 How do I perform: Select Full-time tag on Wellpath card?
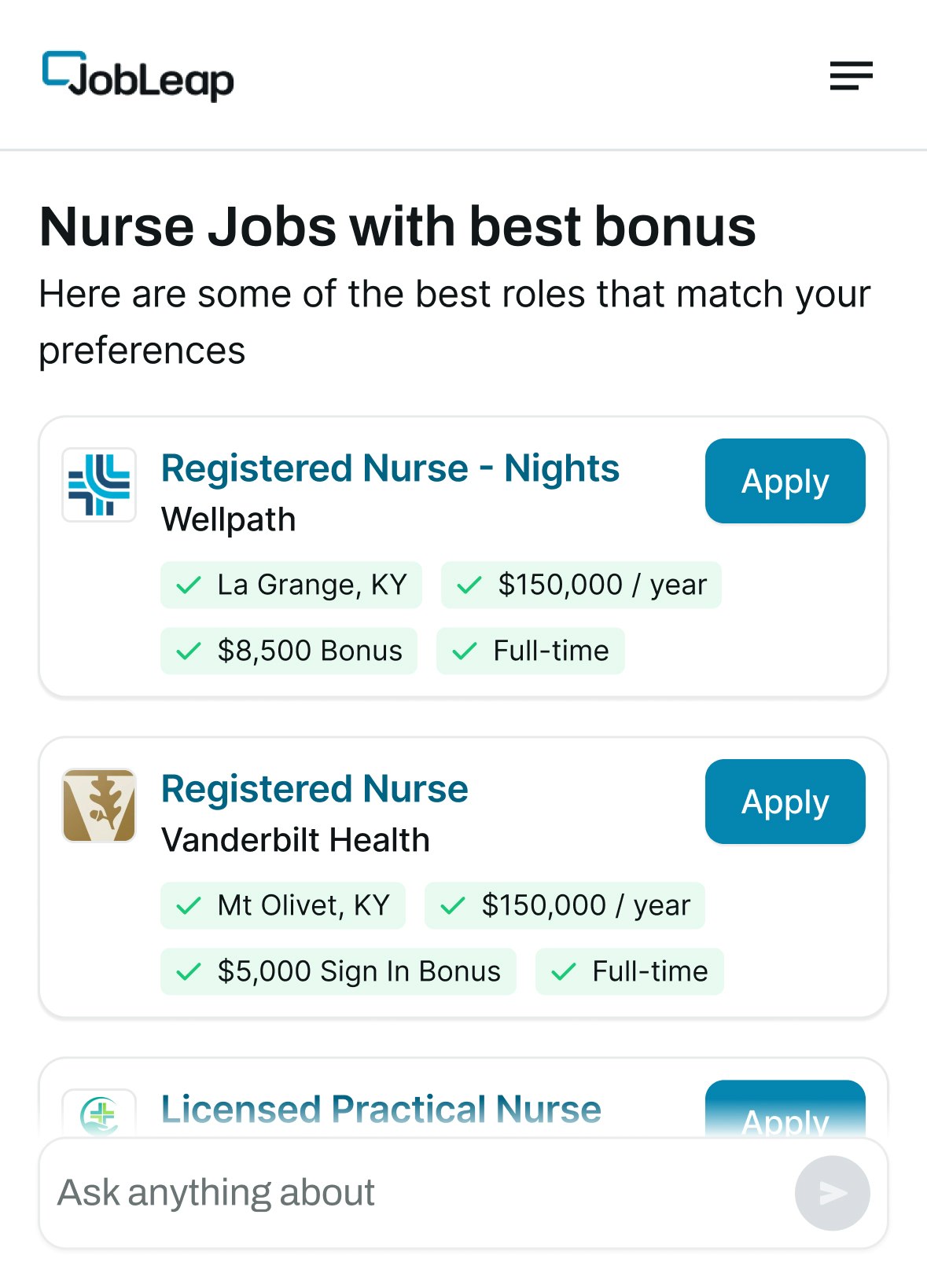(531, 651)
